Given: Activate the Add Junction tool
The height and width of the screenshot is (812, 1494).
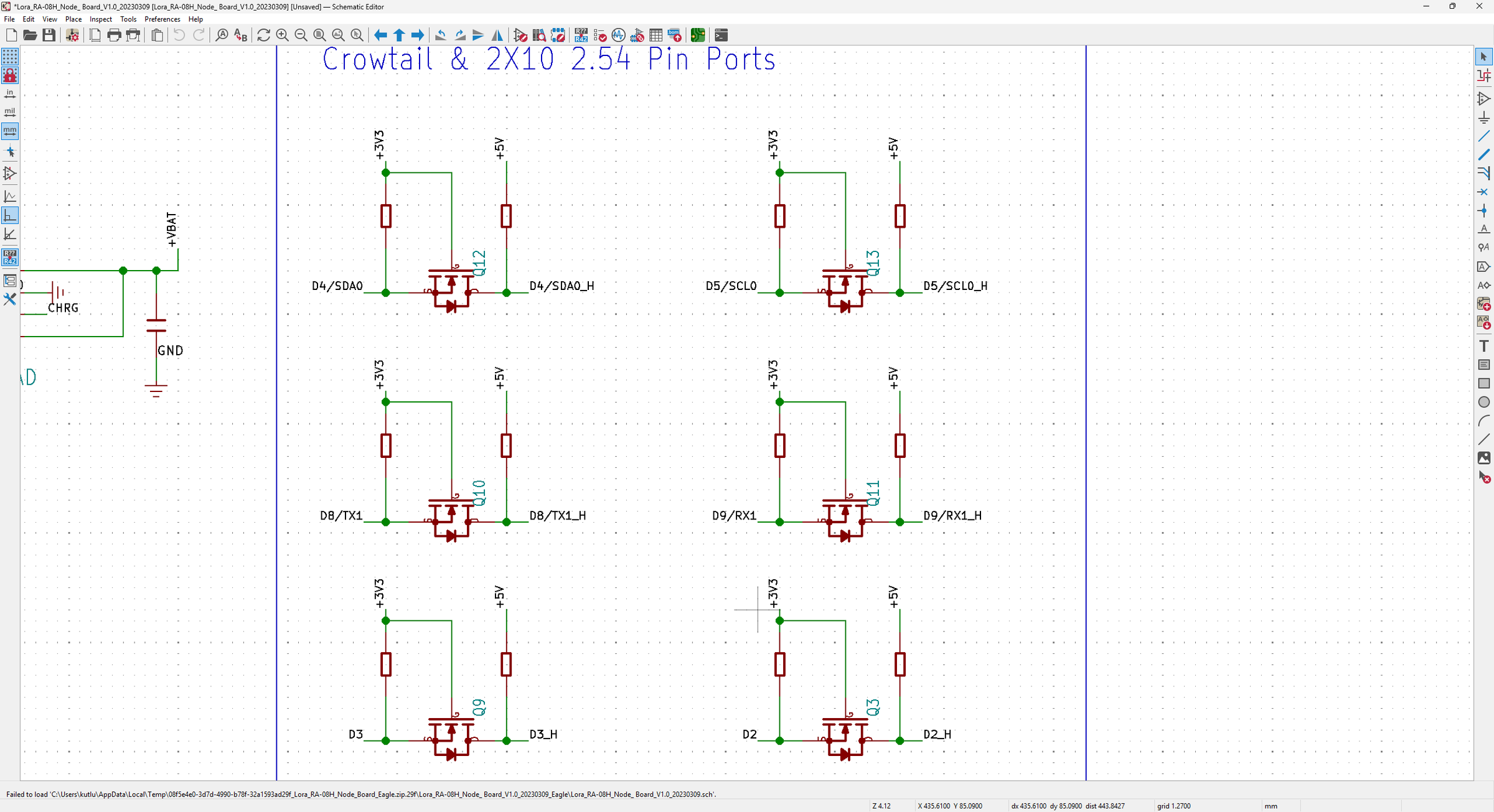Looking at the screenshot, I should click(x=1484, y=211).
